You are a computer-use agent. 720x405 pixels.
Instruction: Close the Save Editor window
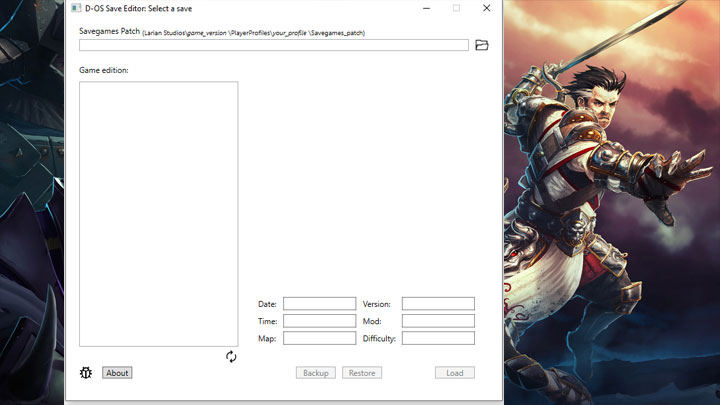click(x=487, y=8)
